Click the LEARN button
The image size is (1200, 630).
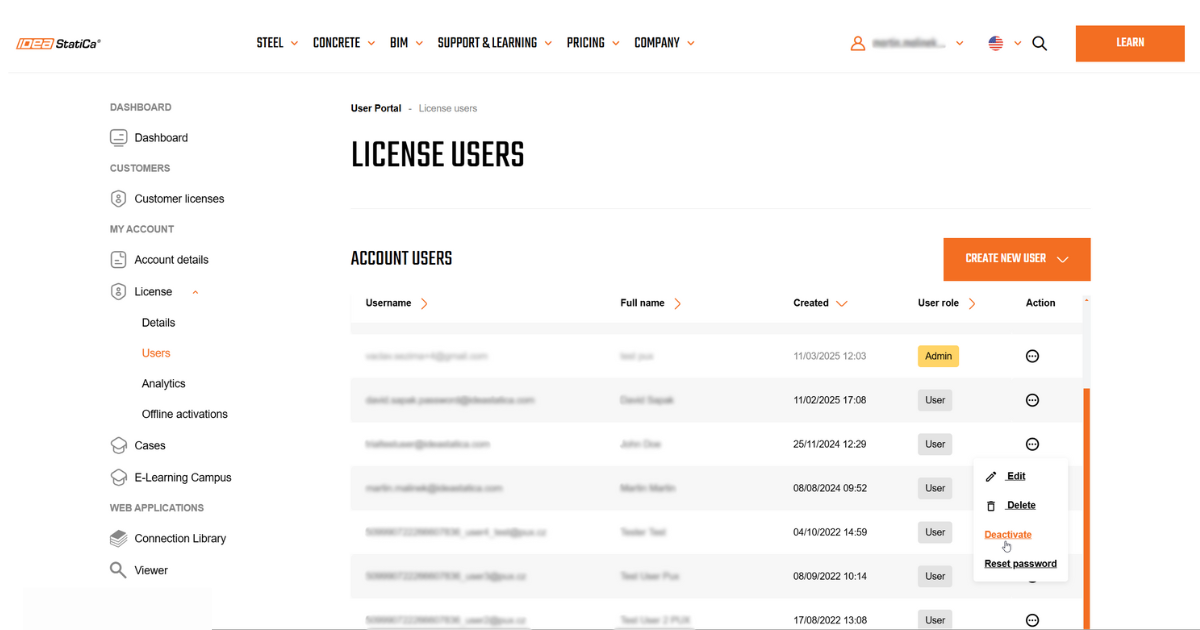(x=1130, y=43)
